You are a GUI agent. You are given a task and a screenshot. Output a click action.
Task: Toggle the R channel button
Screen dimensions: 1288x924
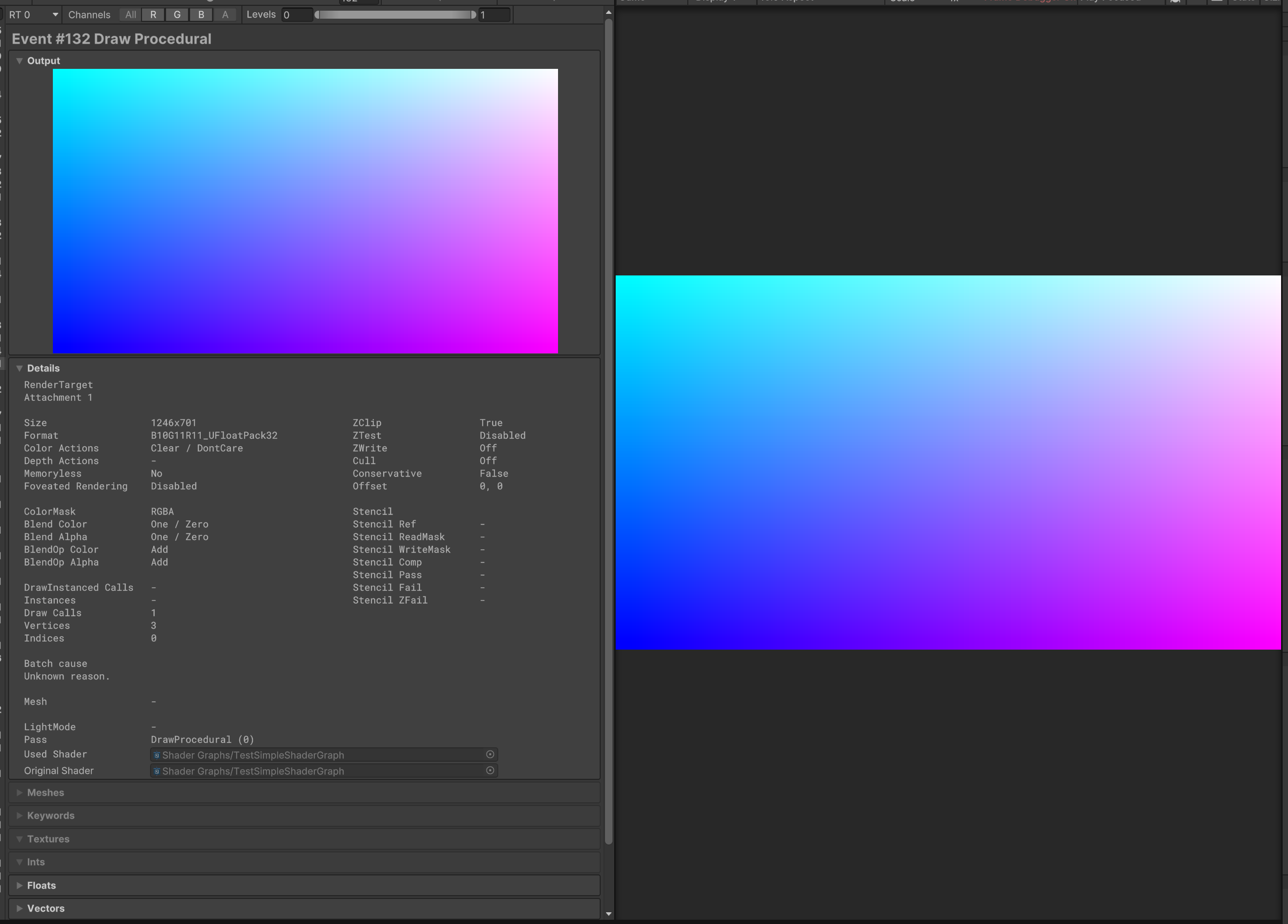pos(153,15)
